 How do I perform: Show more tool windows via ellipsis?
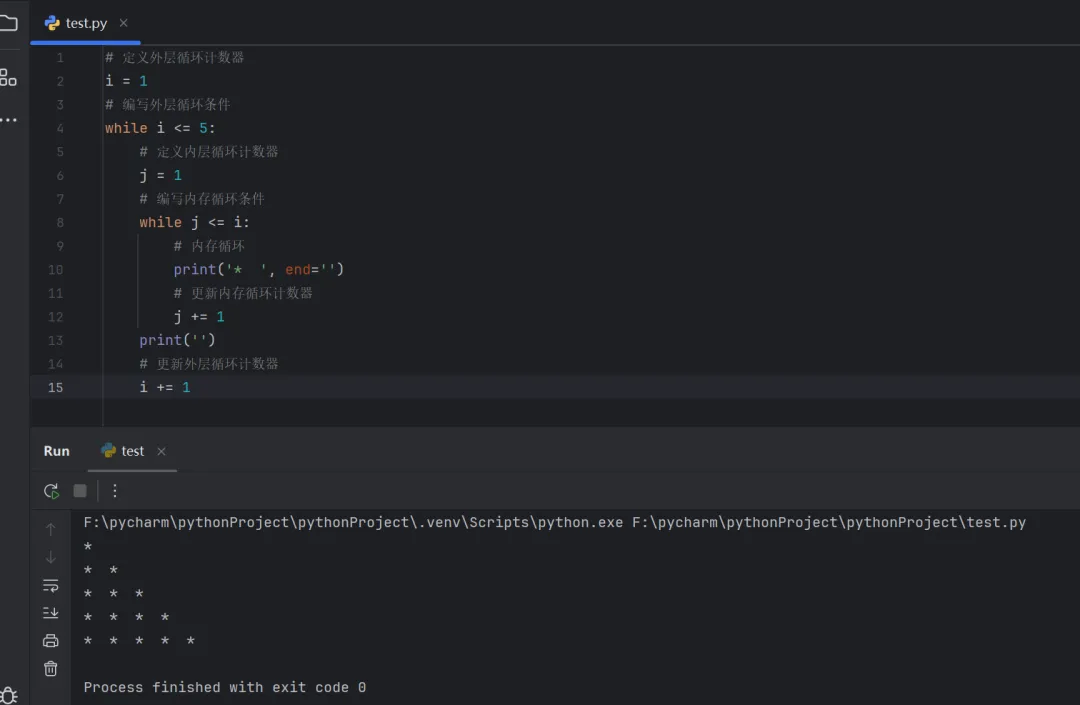(8, 120)
